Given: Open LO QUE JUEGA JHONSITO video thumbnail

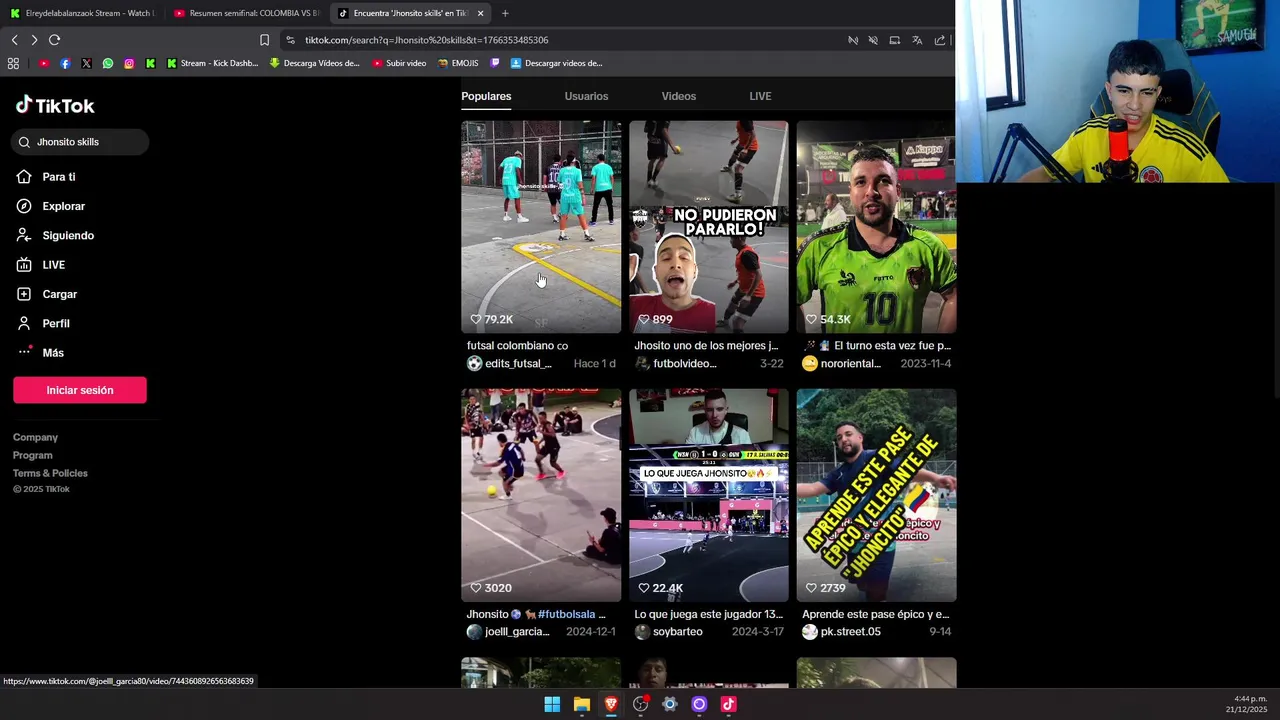Looking at the screenshot, I should [x=709, y=495].
